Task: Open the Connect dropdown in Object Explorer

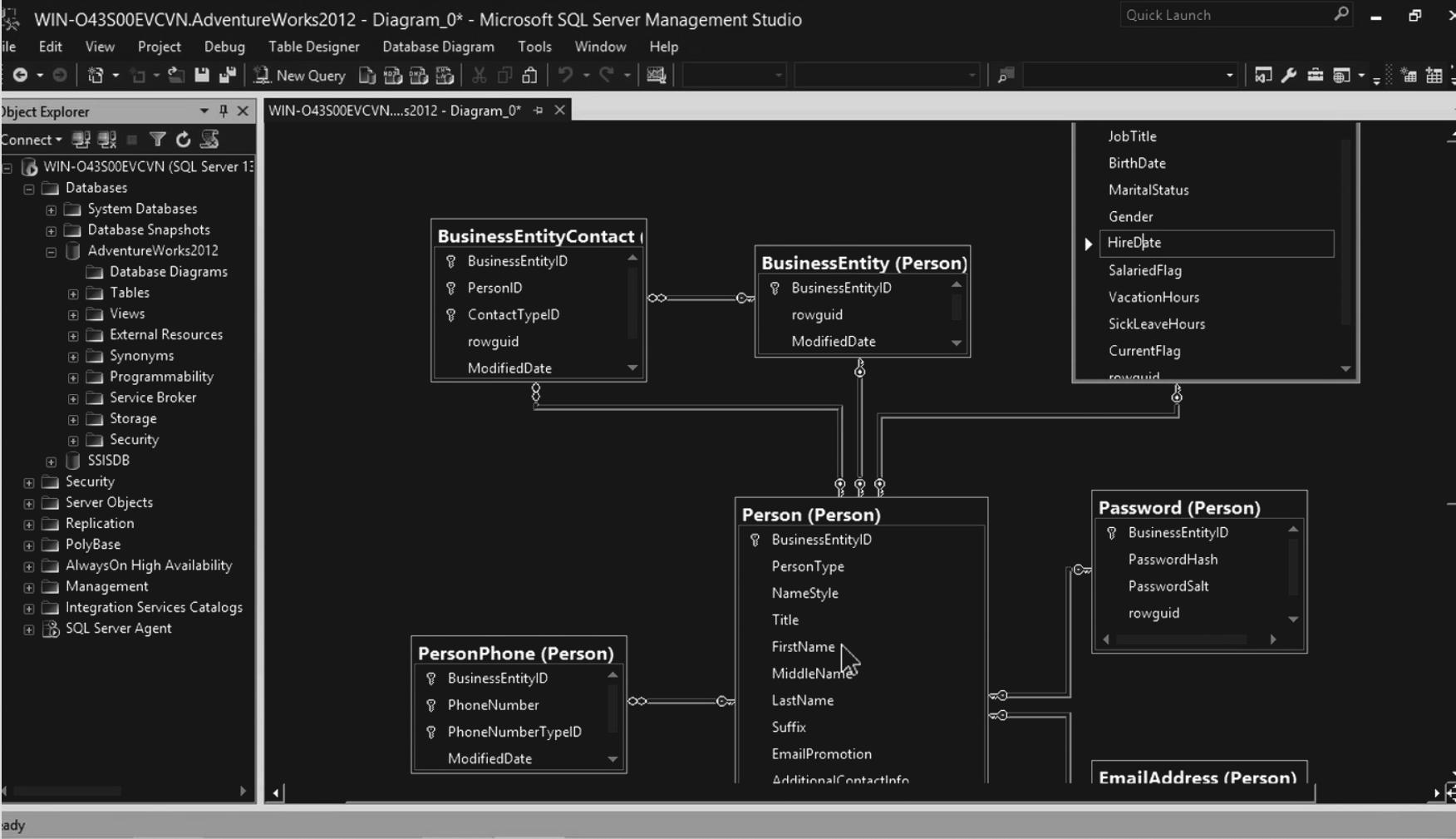Action: click(33, 140)
